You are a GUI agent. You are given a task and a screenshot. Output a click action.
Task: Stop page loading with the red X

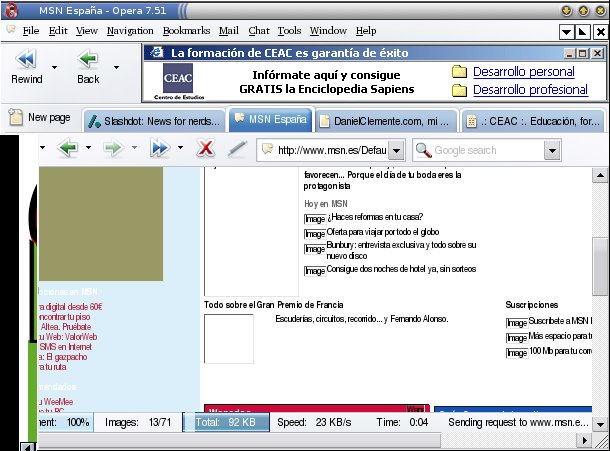205,148
